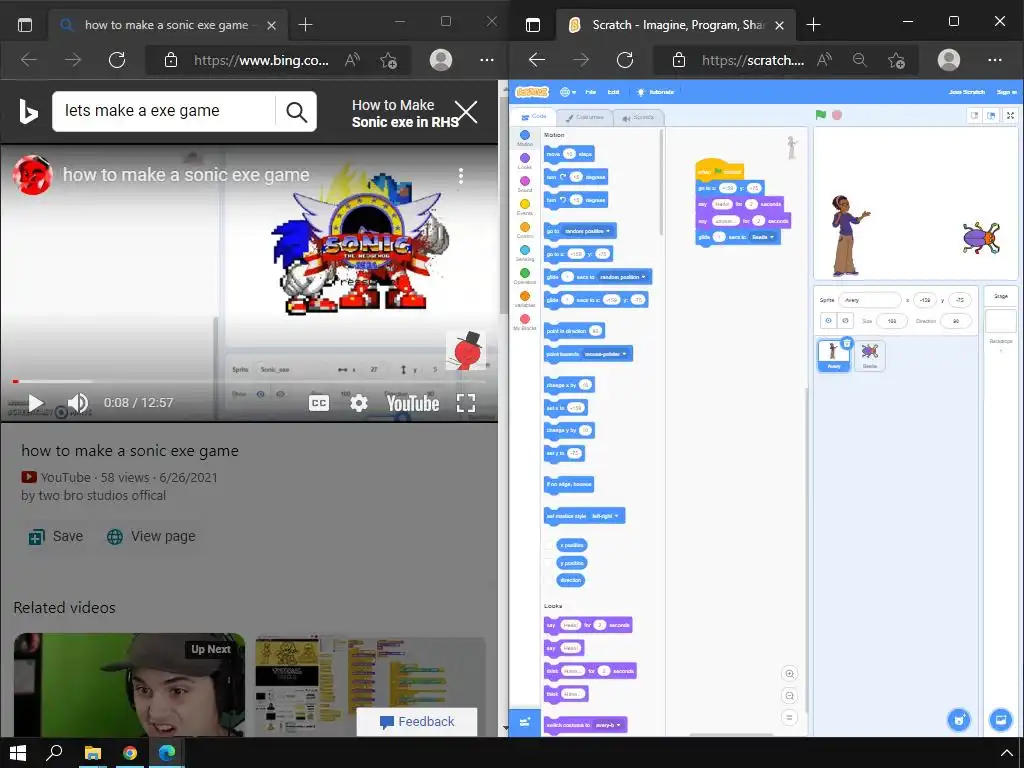Click View page link for video
Screen dimensions: 1024x768
point(152,537)
